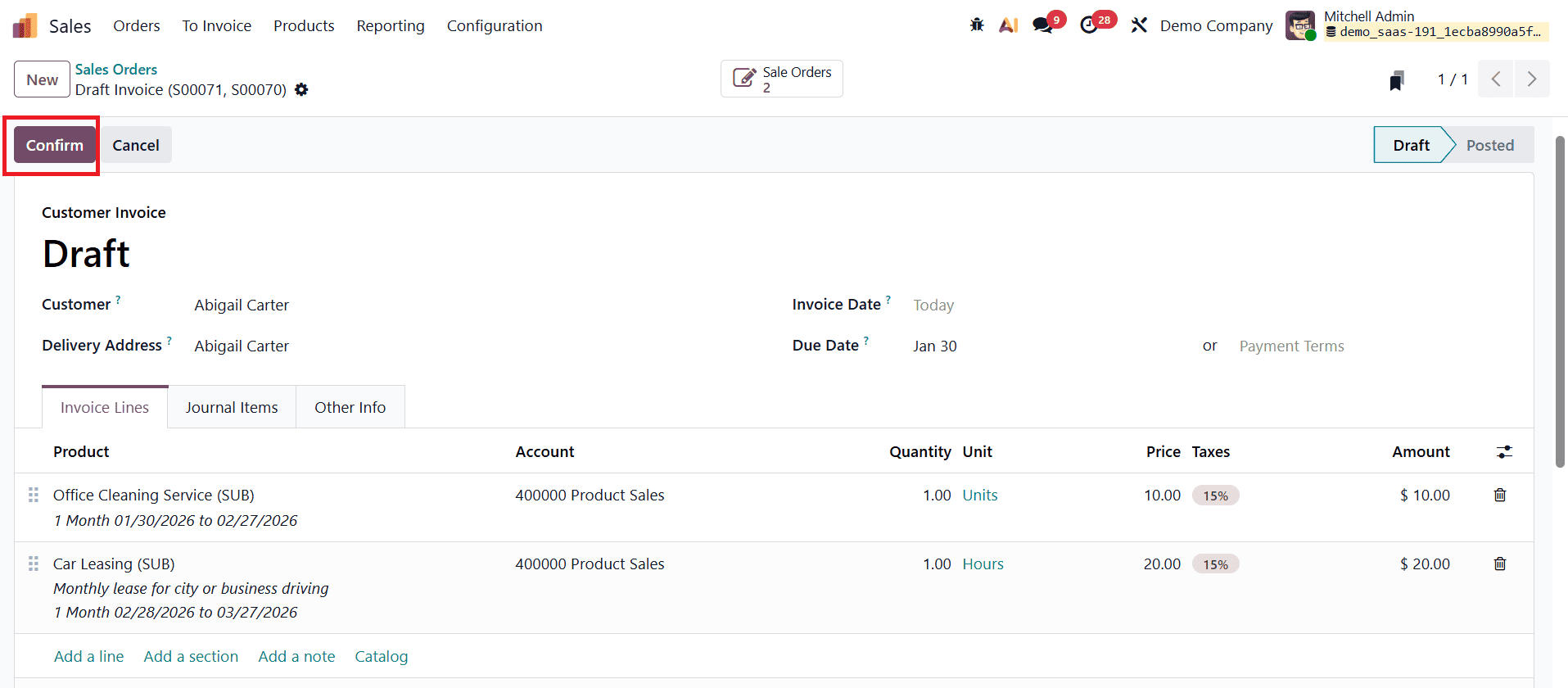Open Mitchell Admin user avatar
Screen dimensions: 1568x688
(x=1300, y=25)
